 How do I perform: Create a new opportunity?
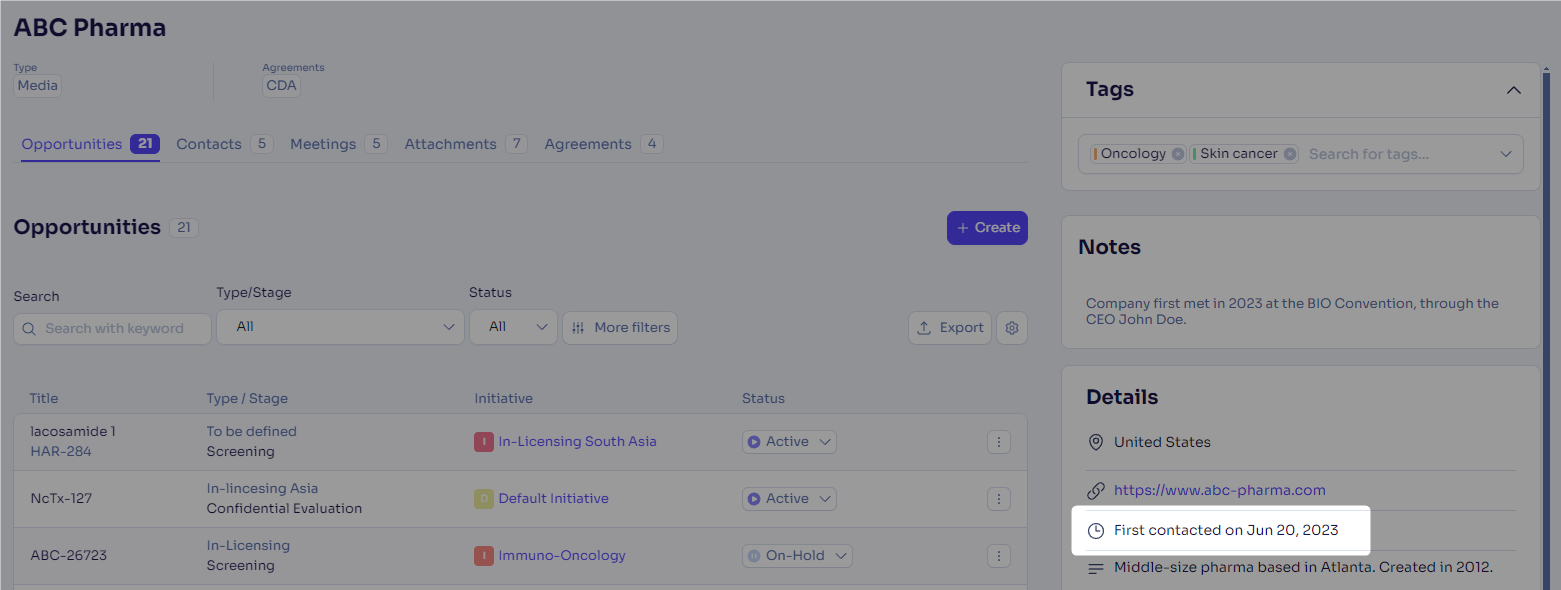coord(987,228)
